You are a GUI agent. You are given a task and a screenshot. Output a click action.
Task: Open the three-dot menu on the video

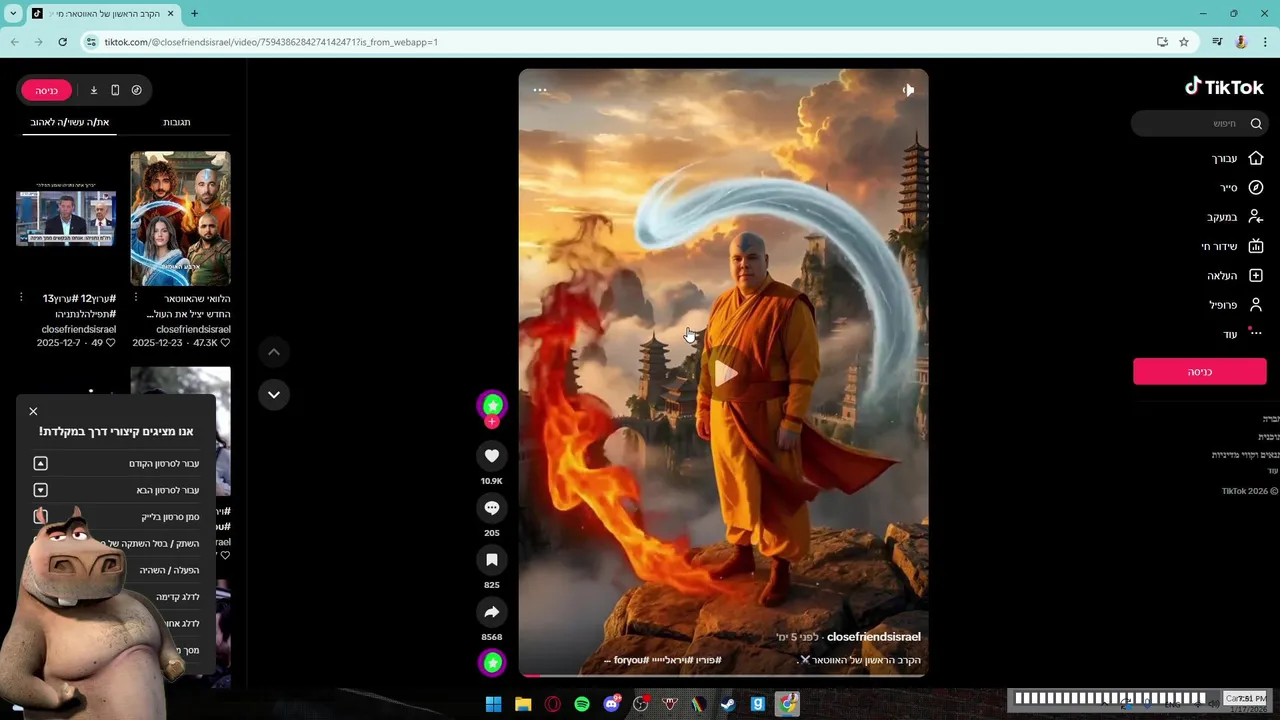(540, 90)
